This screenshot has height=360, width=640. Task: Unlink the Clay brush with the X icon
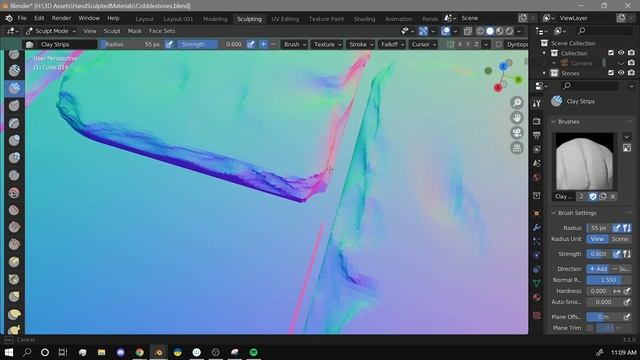tap(613, 197)
